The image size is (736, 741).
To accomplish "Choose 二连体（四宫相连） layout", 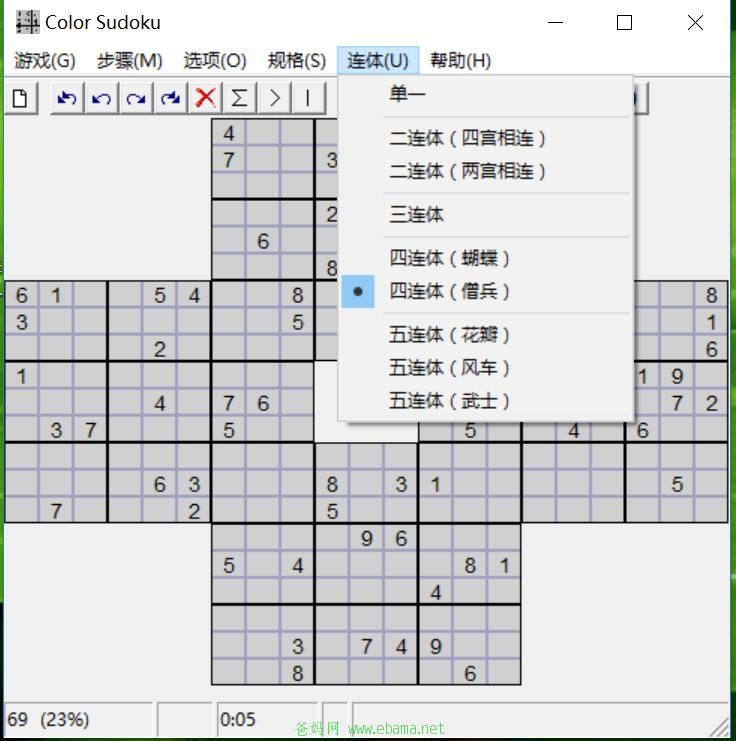I will [x=486, y=138].
